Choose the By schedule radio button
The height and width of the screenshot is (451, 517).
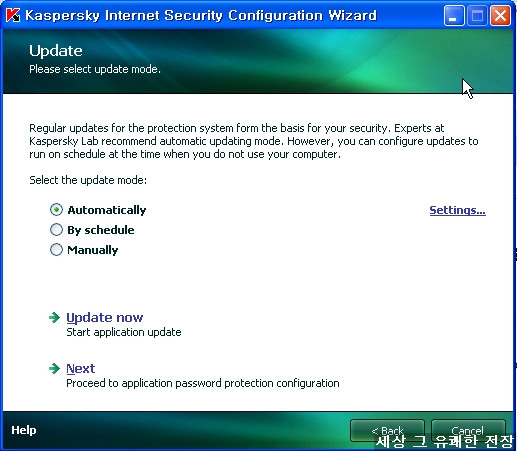tap(56, 230)
